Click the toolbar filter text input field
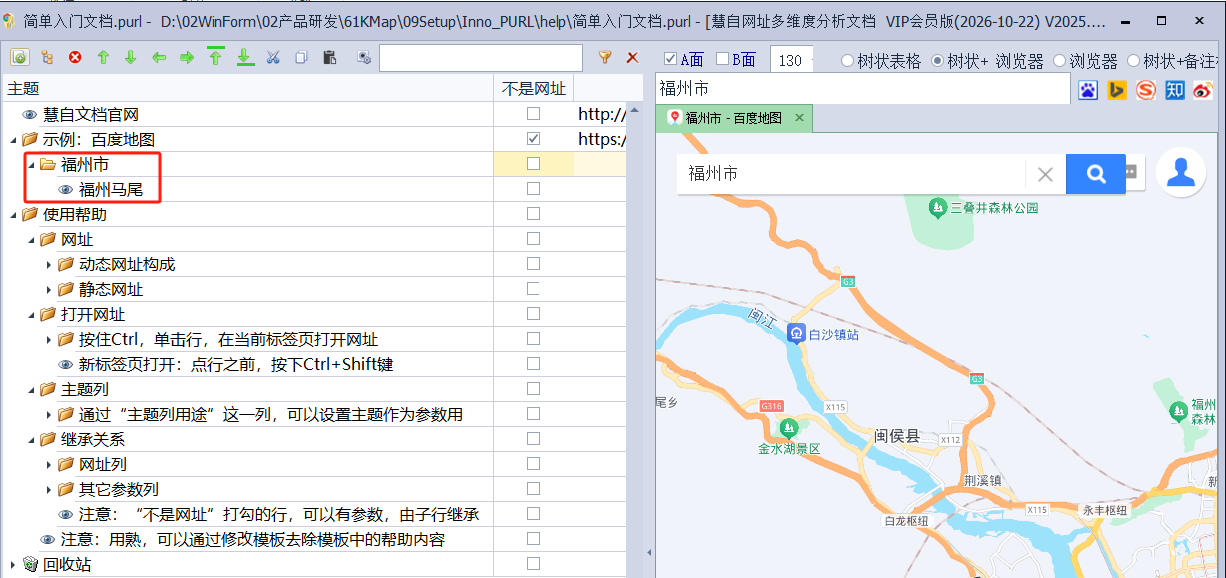The height and width of the screenshot is (578, 1226). pos(480,58)
